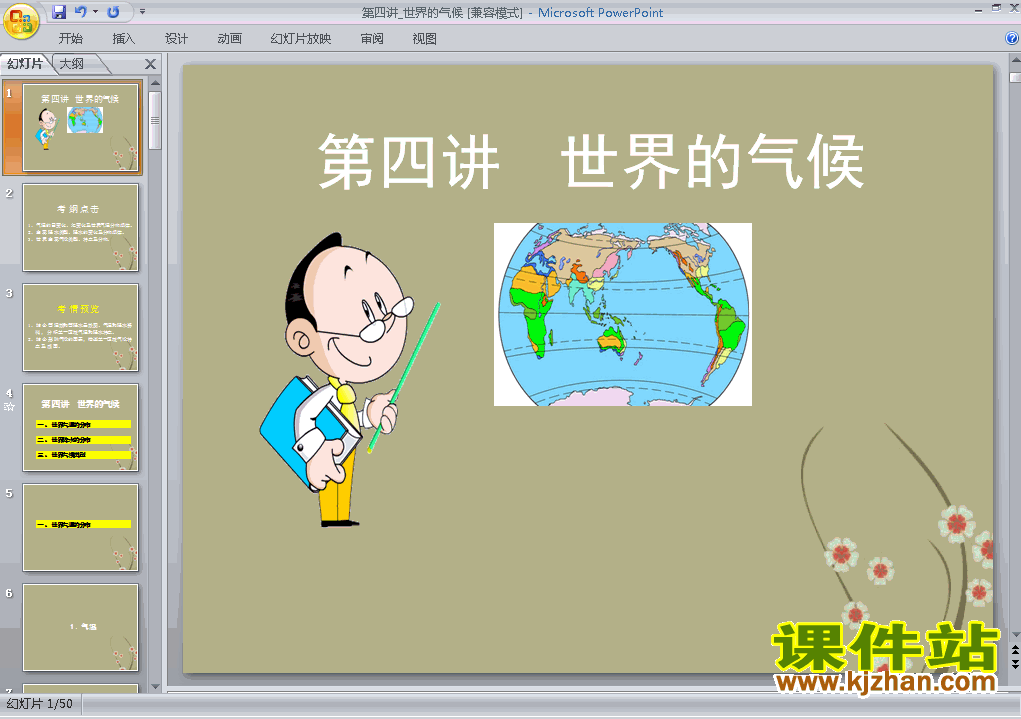Redo the last action
Image resolution: width=1021 pixels, height=719 pixels.
113,12
